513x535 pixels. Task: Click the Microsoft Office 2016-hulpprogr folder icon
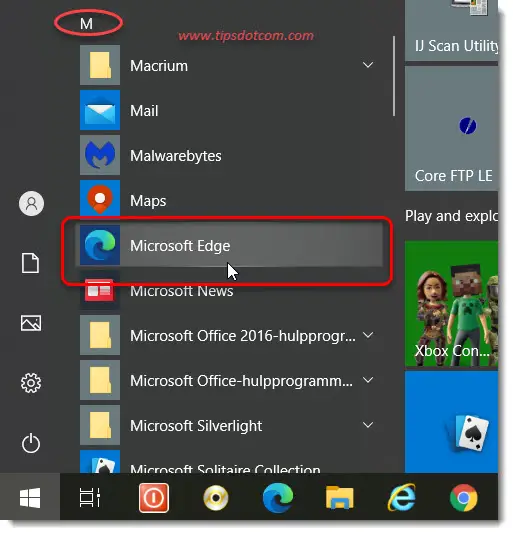[100, 335]
